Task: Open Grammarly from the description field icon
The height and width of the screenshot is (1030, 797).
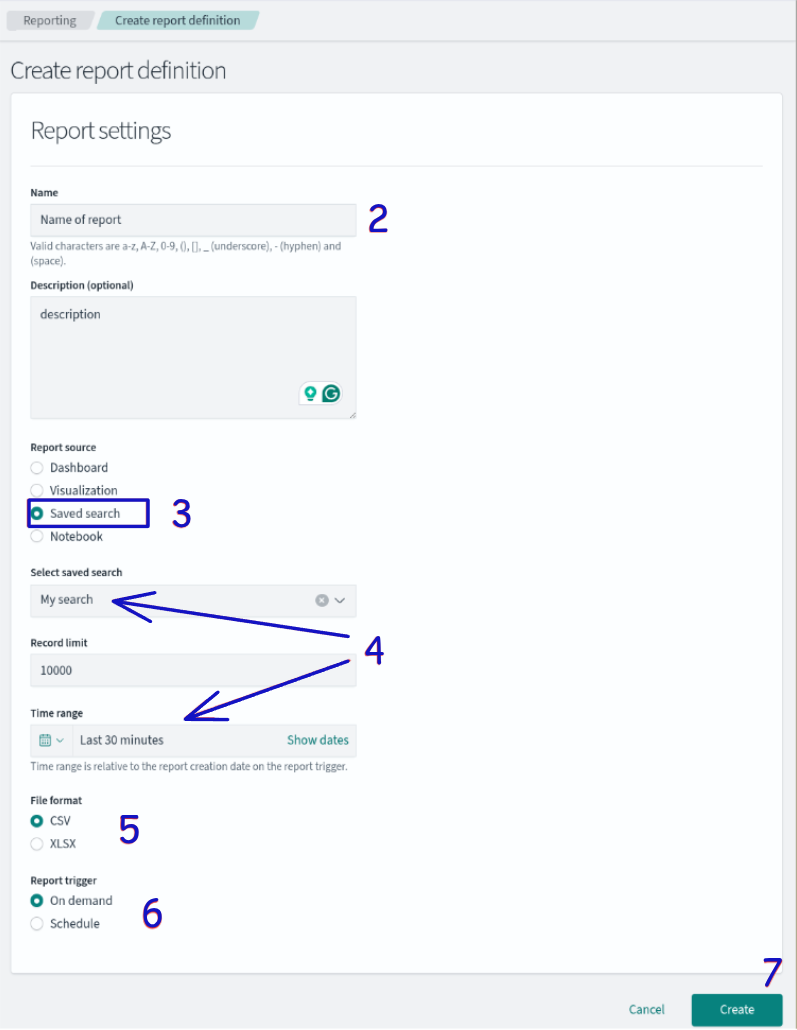Action: 330,393
